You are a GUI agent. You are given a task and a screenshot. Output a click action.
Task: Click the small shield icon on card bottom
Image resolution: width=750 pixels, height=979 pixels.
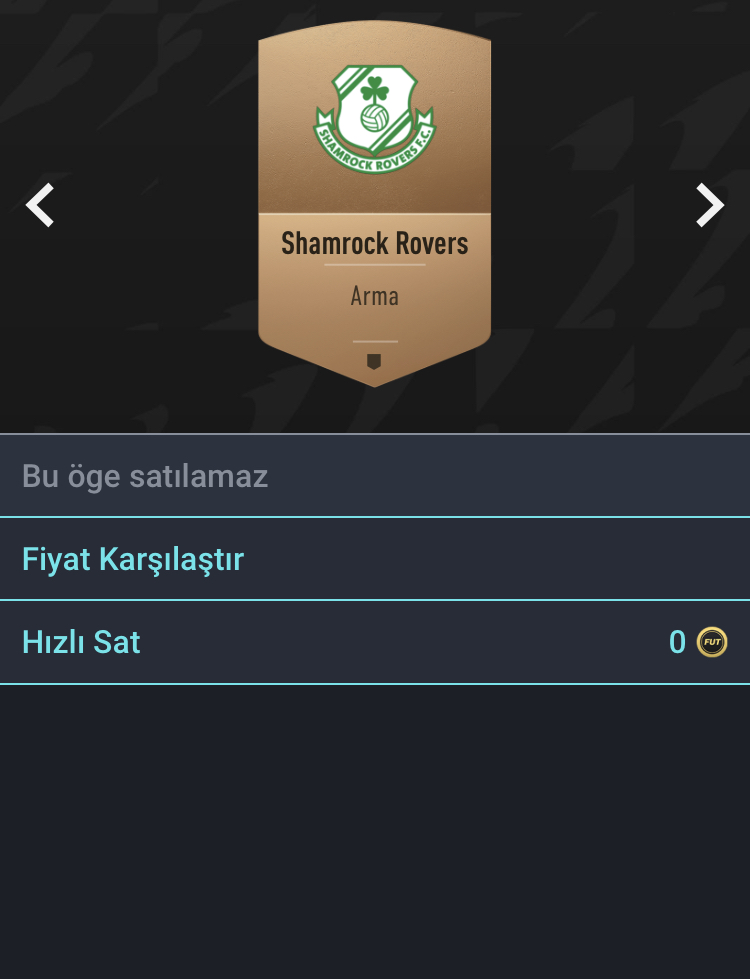[x=374, y=362]
